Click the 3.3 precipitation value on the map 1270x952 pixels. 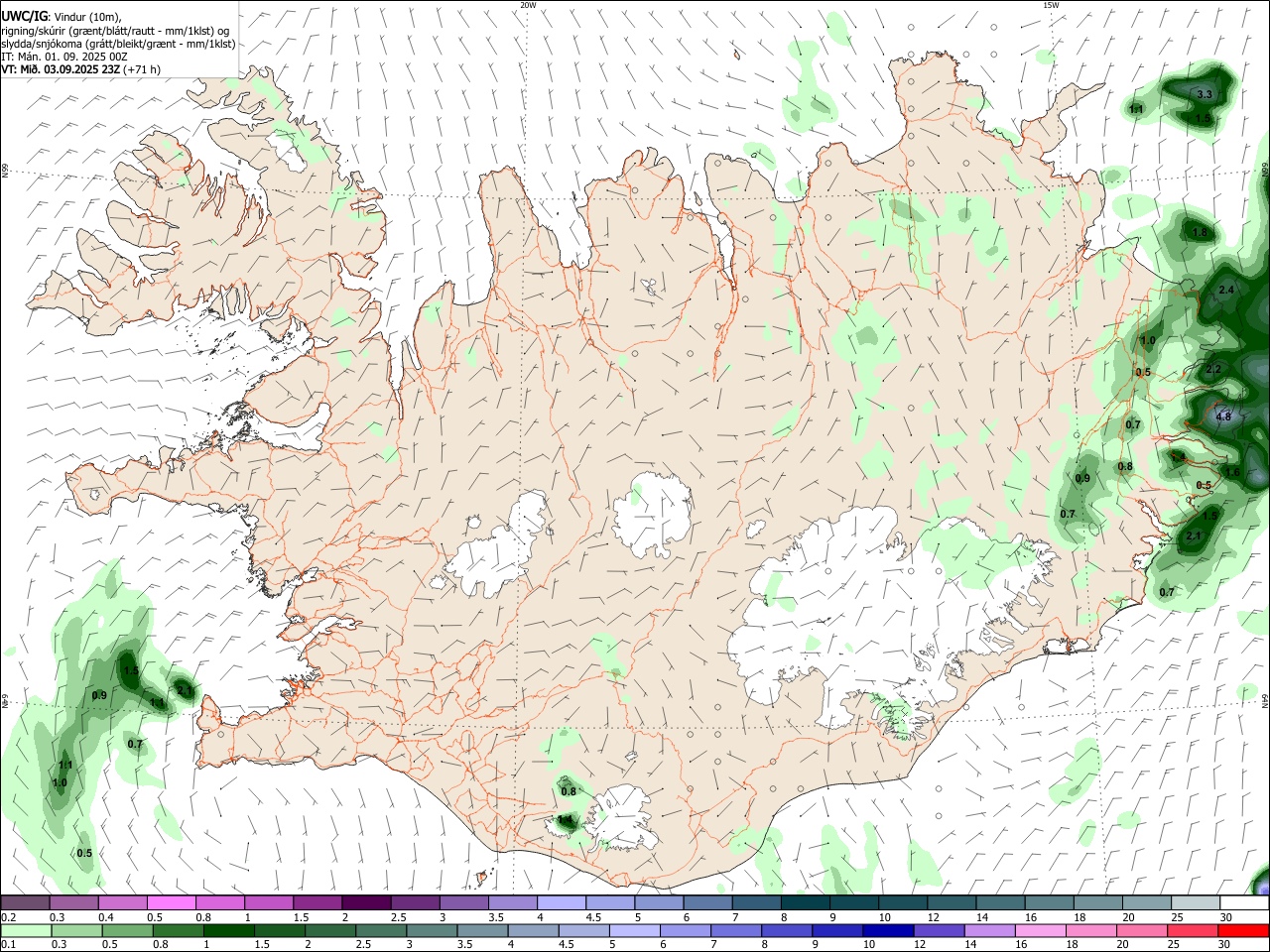(x=1205, y=94)
